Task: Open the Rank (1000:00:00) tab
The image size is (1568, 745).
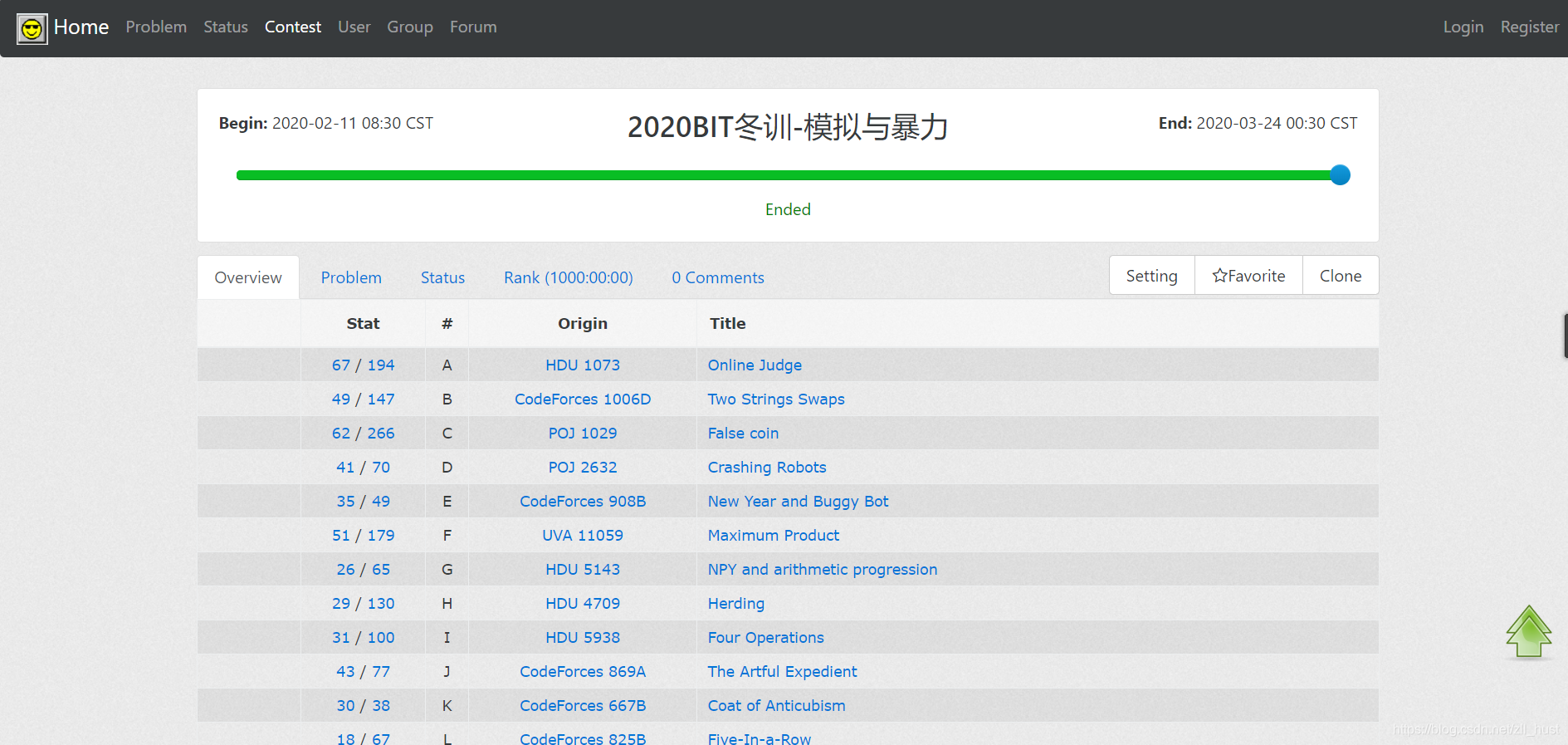Action: click(569, 277)
